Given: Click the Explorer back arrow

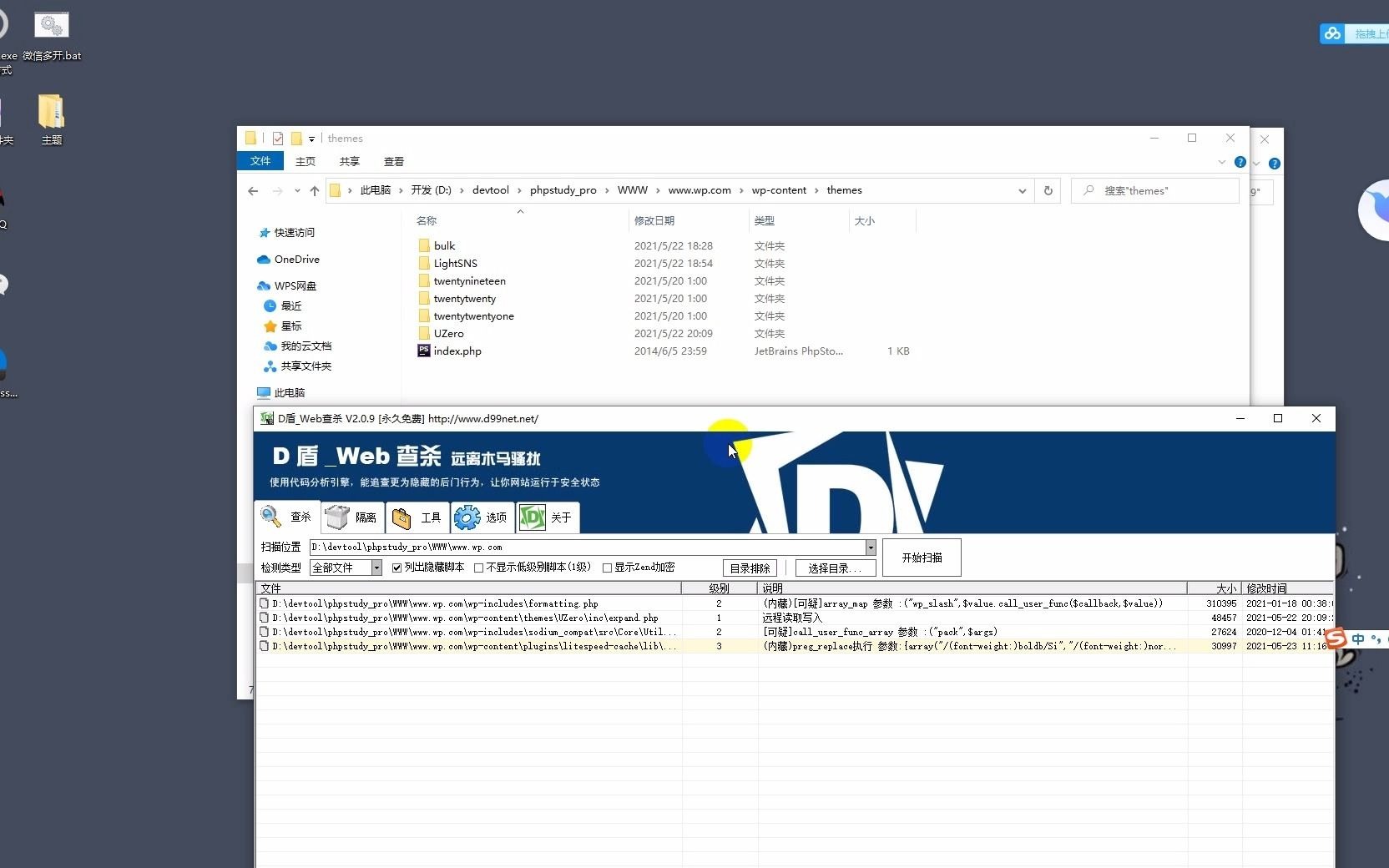Looking at the screenshot, I should coord(253,190).
